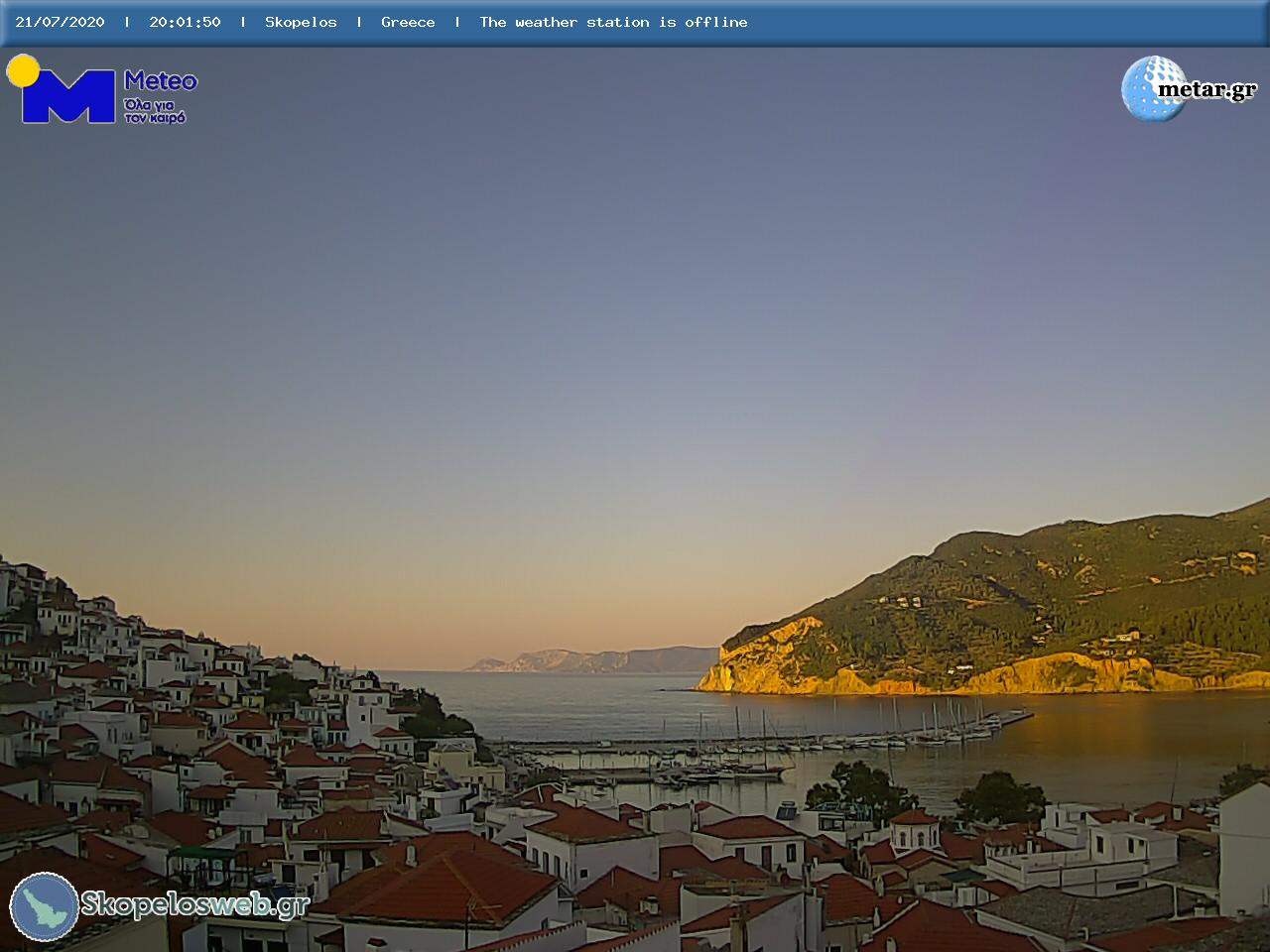Click the Greece country label
The height and width of the screenshot is (952, 1270).
point(408,22)
